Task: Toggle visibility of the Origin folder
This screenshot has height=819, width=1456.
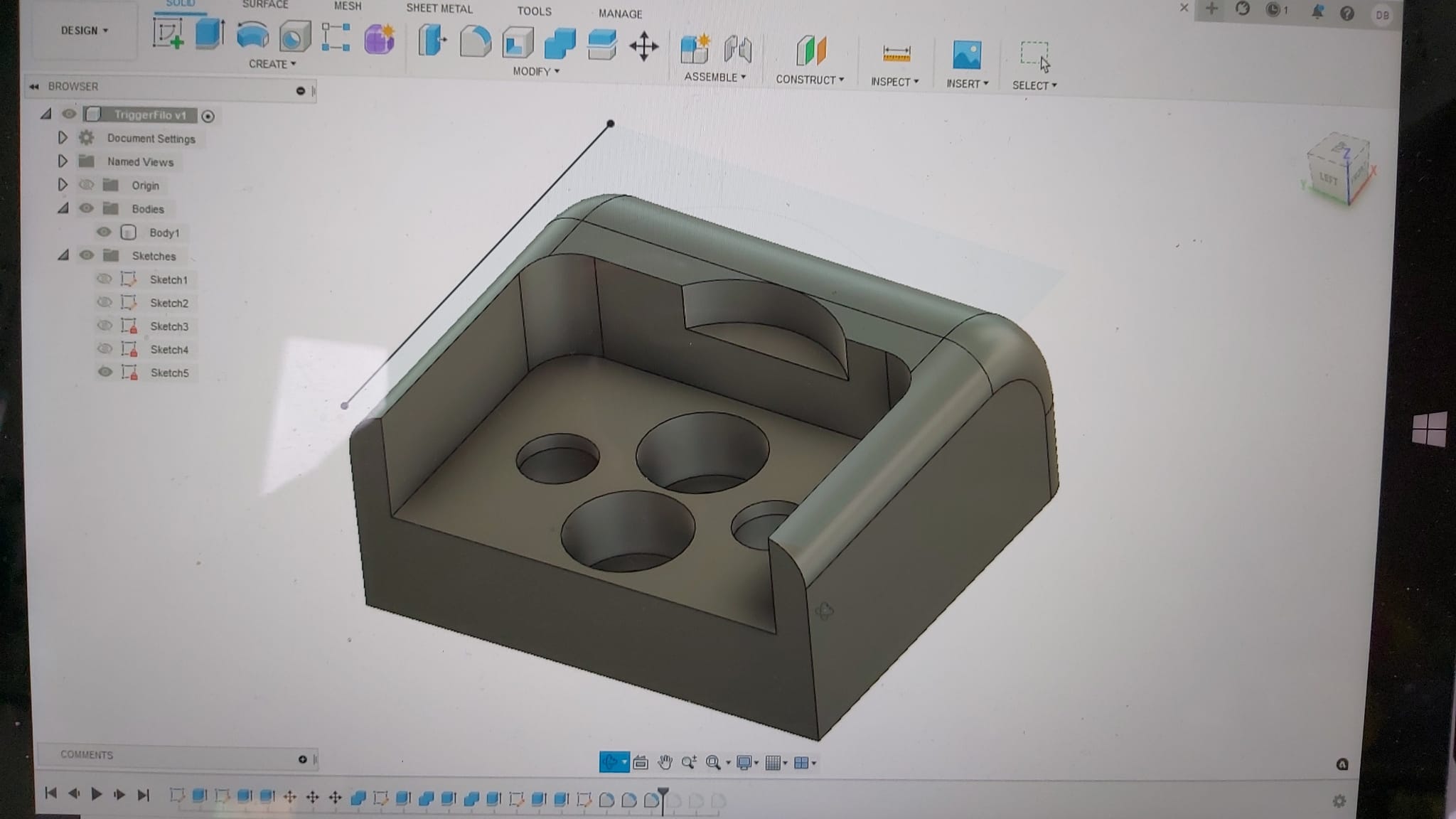Action: (x=87, y=185)
